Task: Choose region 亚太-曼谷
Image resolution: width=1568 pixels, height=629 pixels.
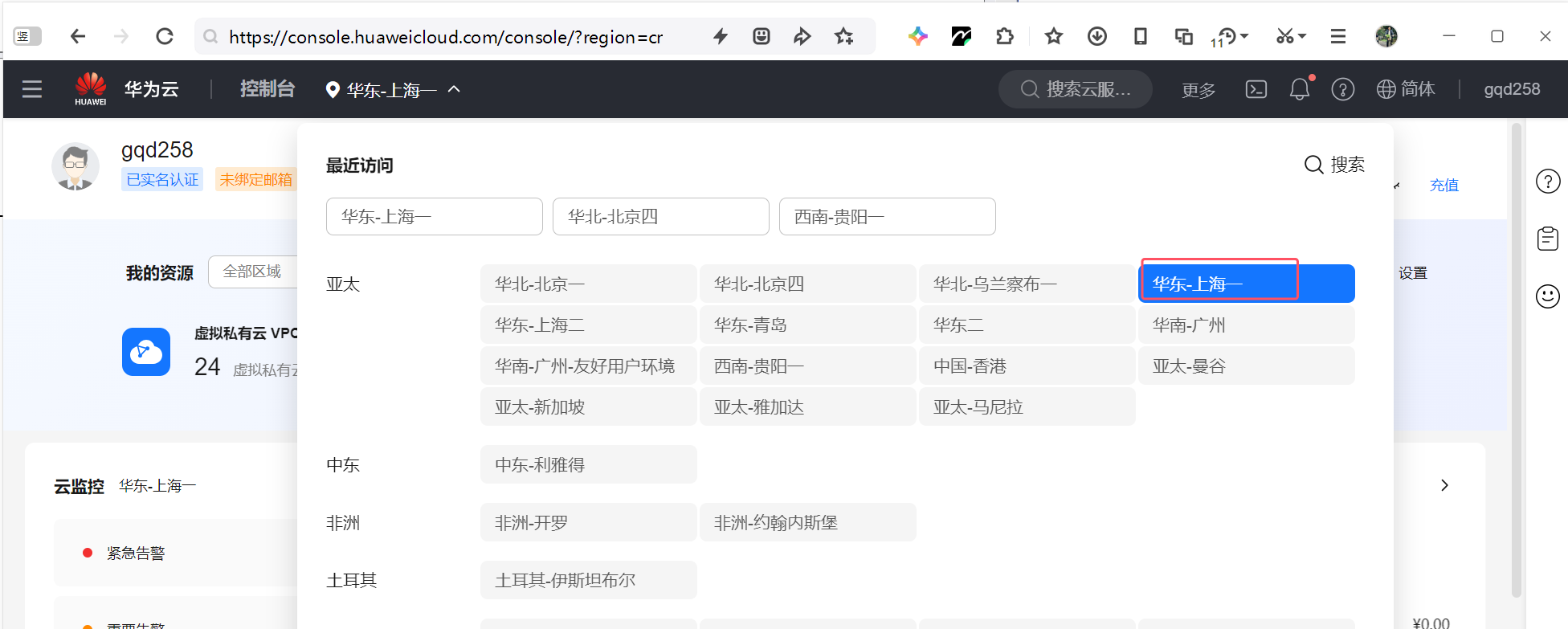Action: [x=1247, y=366]
